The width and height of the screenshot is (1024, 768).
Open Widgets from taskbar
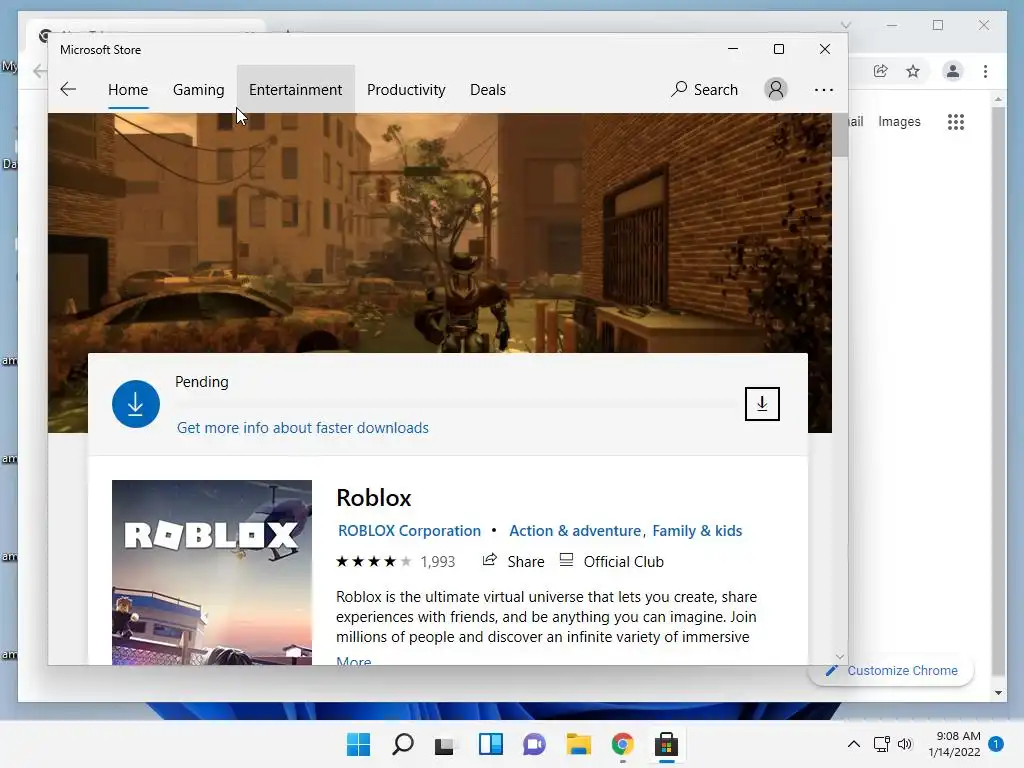point(490,744)
